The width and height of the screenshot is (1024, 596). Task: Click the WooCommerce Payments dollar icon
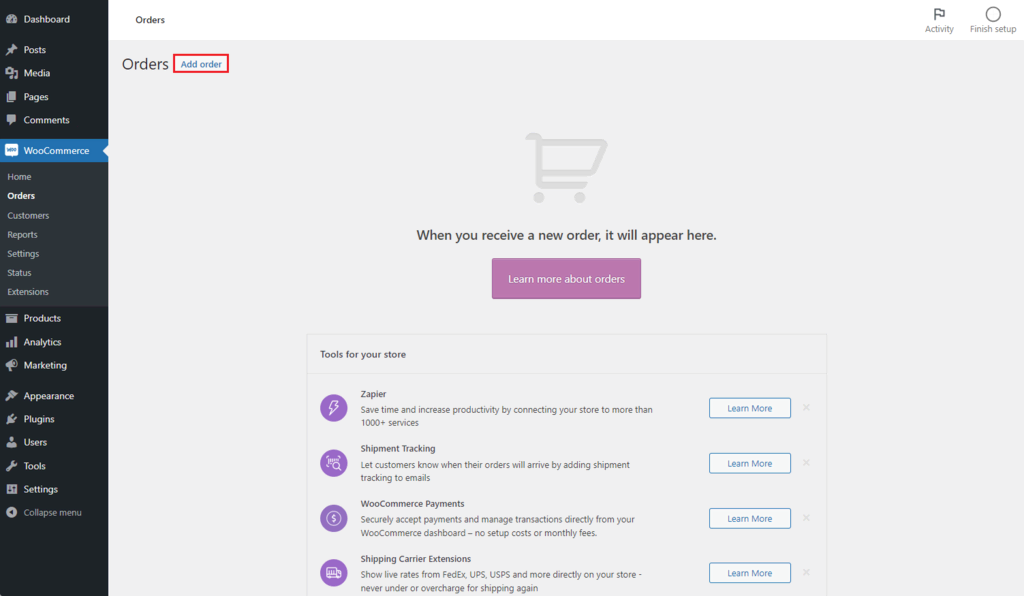(x=334, y=518)
